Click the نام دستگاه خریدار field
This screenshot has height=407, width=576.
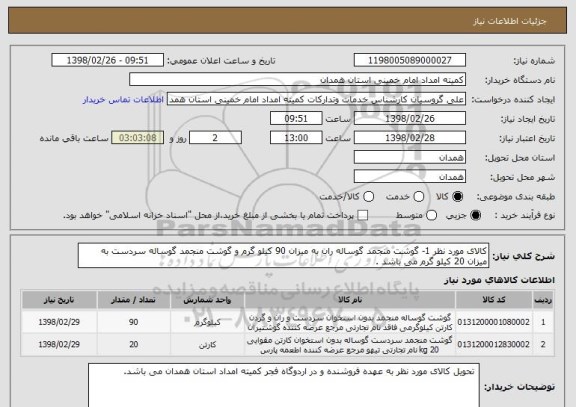298,80
